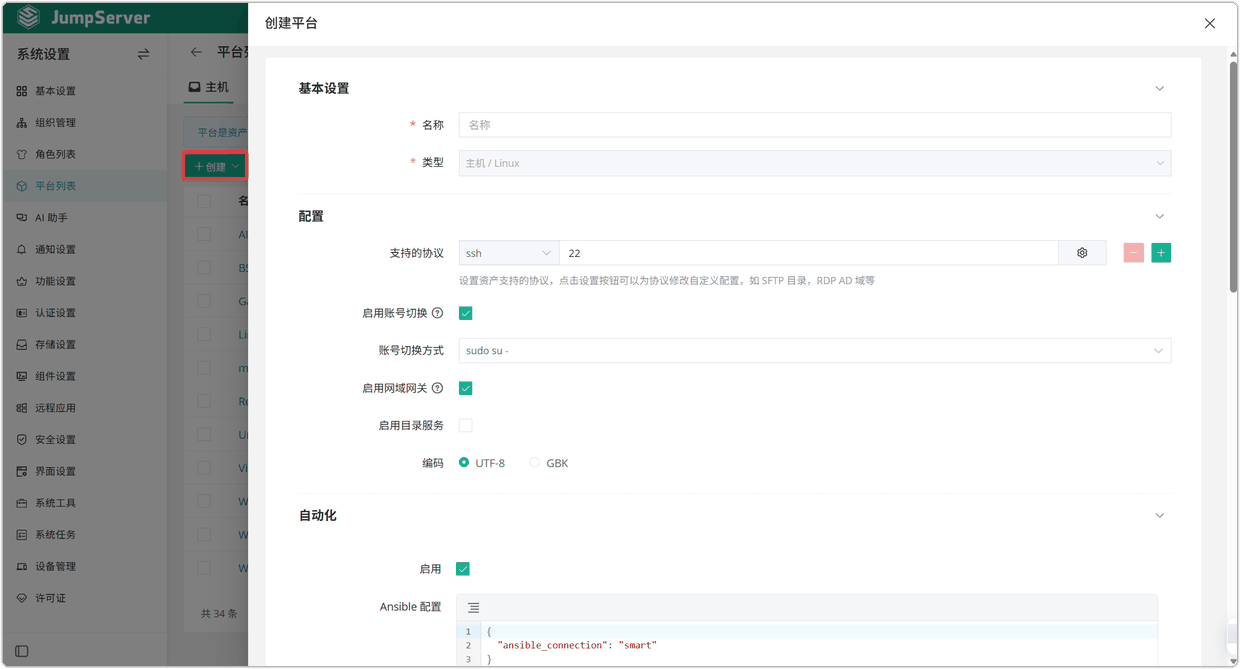Image resolution: width=1240 pixels, height=669 pixels.
Task: Click the 启用网域网关 help question icon
Action: pyautogui.click(x=437, y=388)
